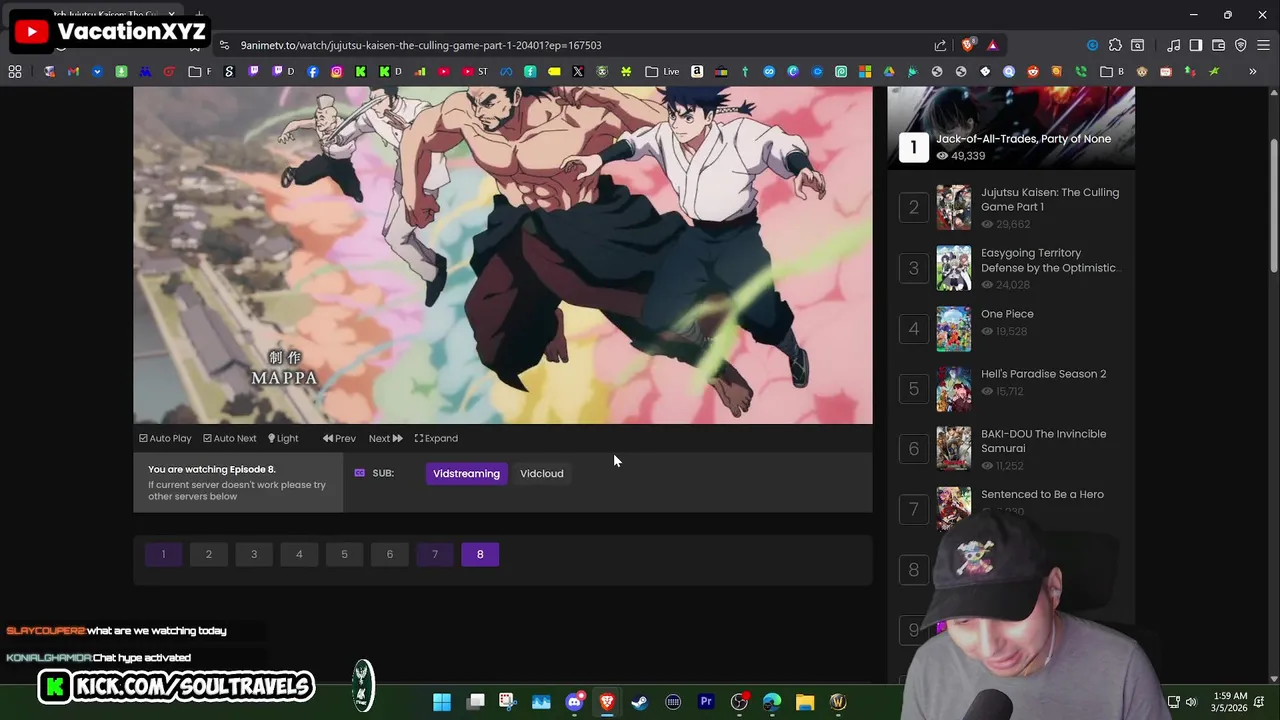Select episode 5
The height and width of the screenshot is (720, 1280).
point(344,554)
